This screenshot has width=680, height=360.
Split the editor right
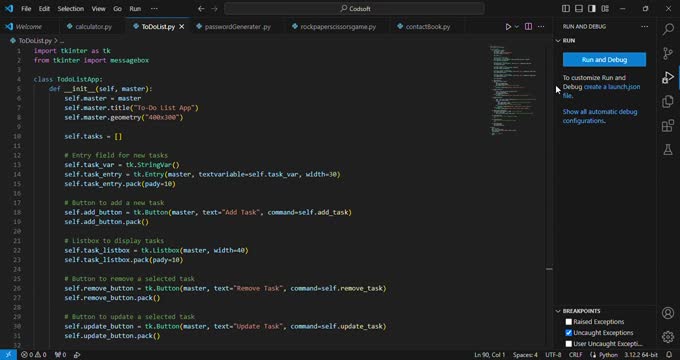[x=528, y=27]
